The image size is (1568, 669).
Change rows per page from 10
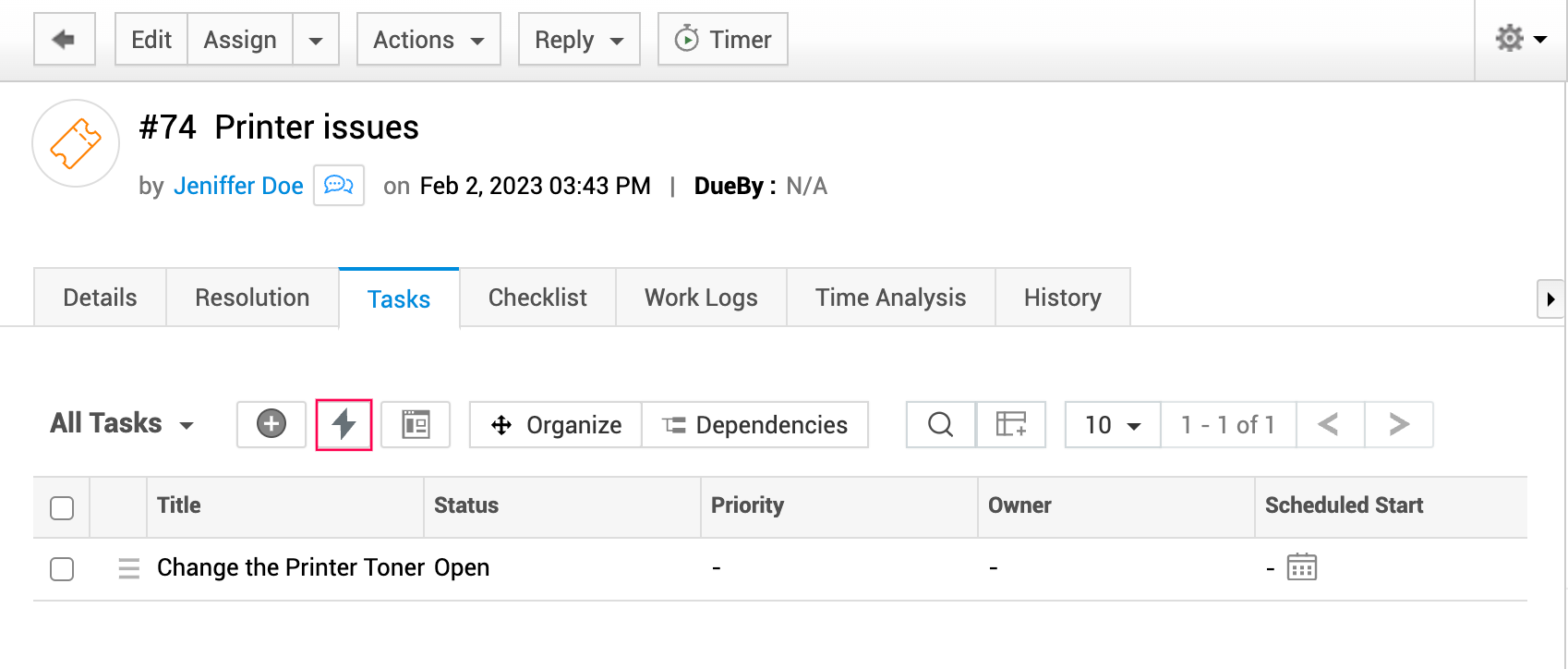(1113, 424)
